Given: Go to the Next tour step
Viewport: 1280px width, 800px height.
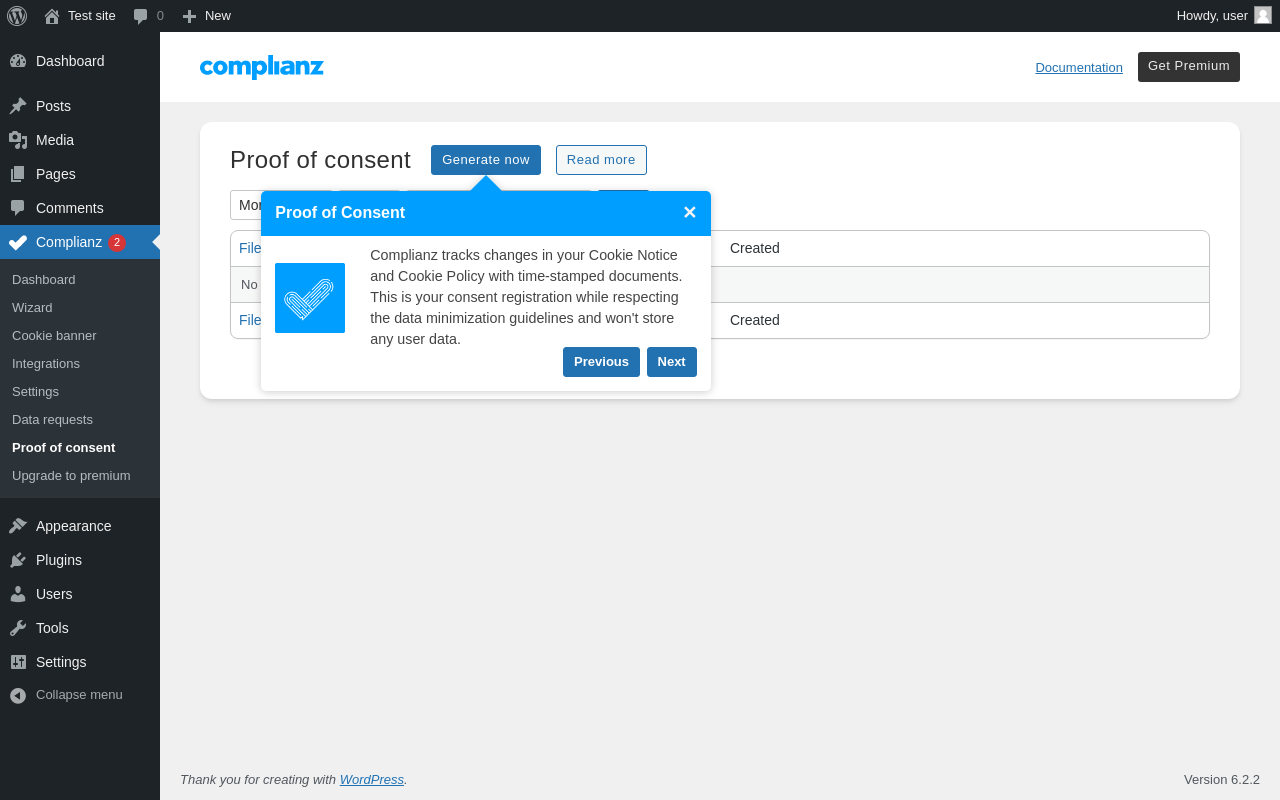Looking at the screenshot, I should click(672, 362).
